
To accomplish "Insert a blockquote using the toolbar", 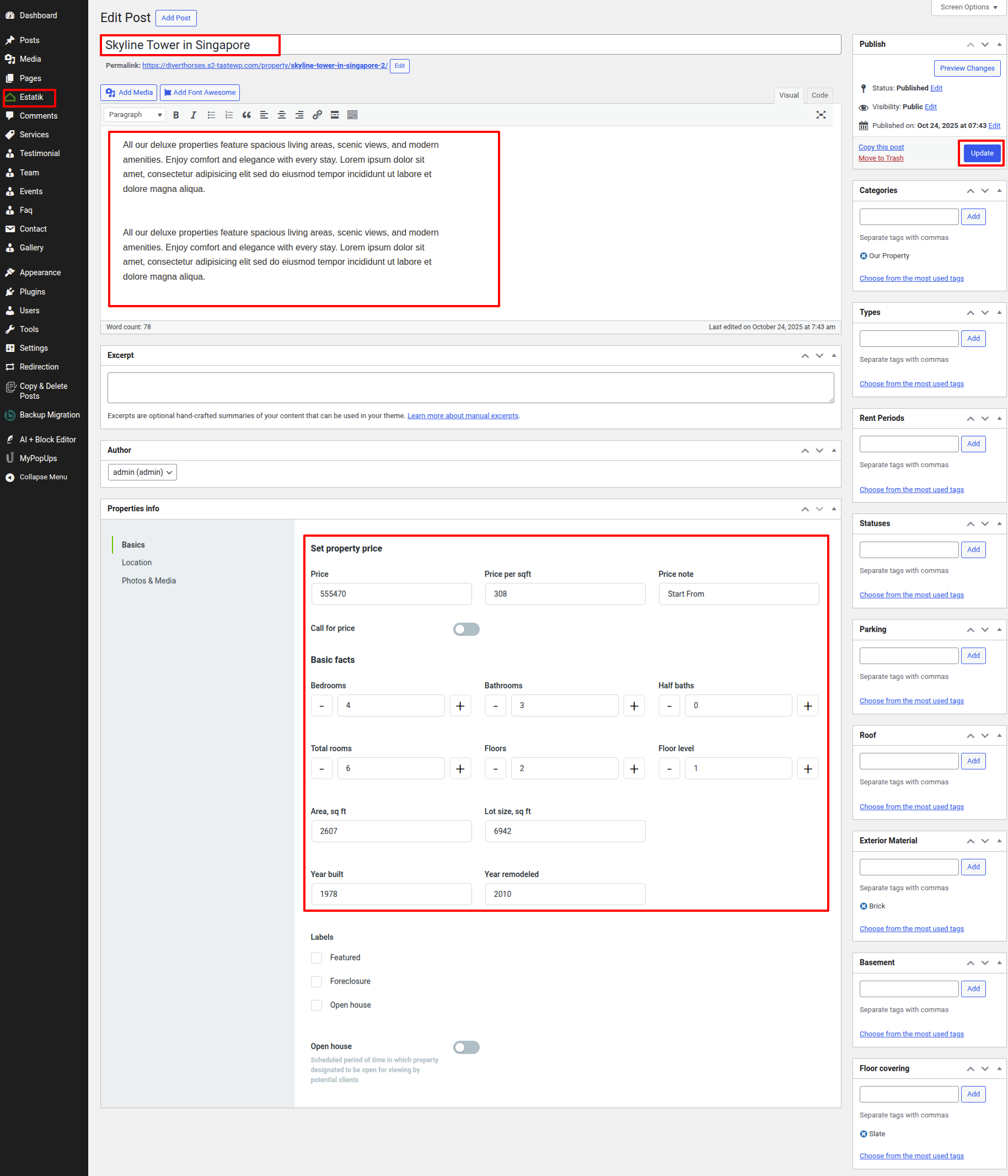I will tap(246, 115).
